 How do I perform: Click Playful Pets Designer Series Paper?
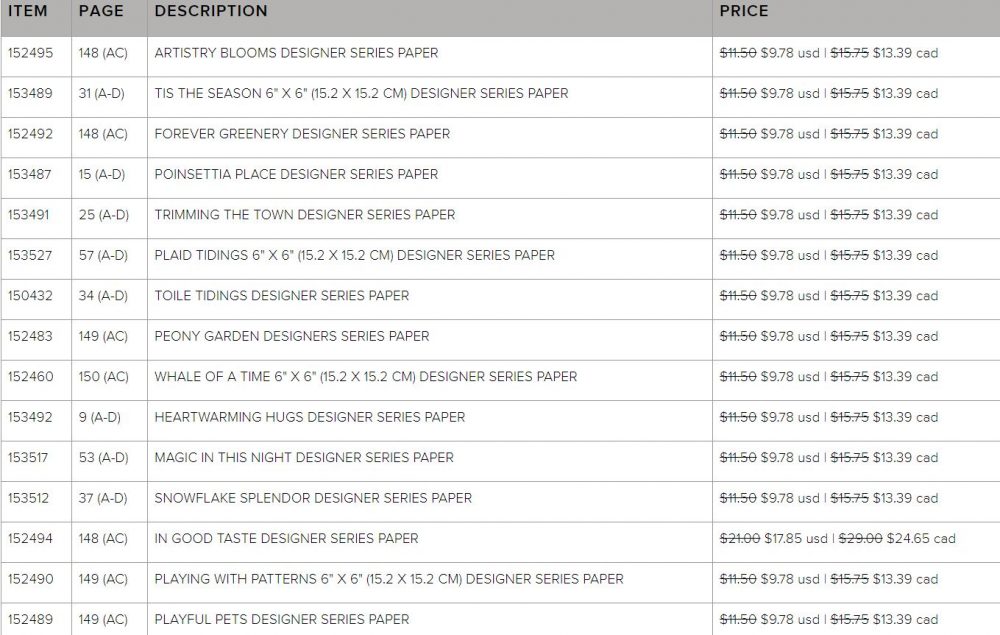tap(281, 620)
